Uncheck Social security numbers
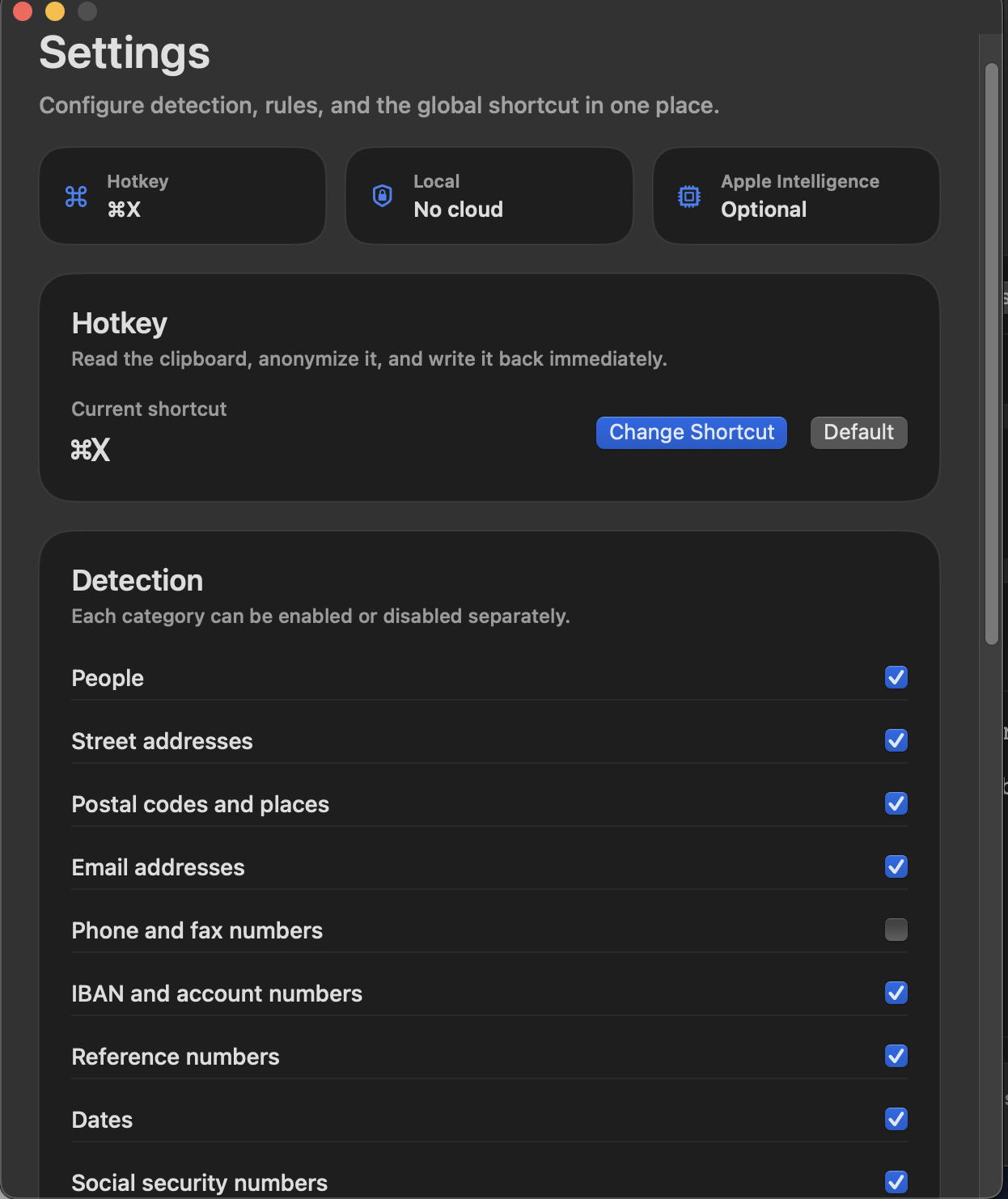The height and width of the screenshot is (1199, 1008). [x=896, y=1182]
